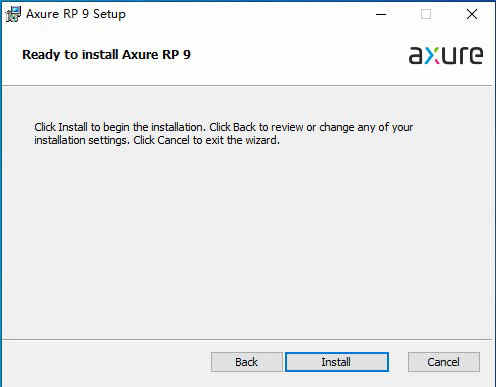The image size is (496, 387).
Task: Click the white header banner between heading and logo
Action: coord(299,55)
